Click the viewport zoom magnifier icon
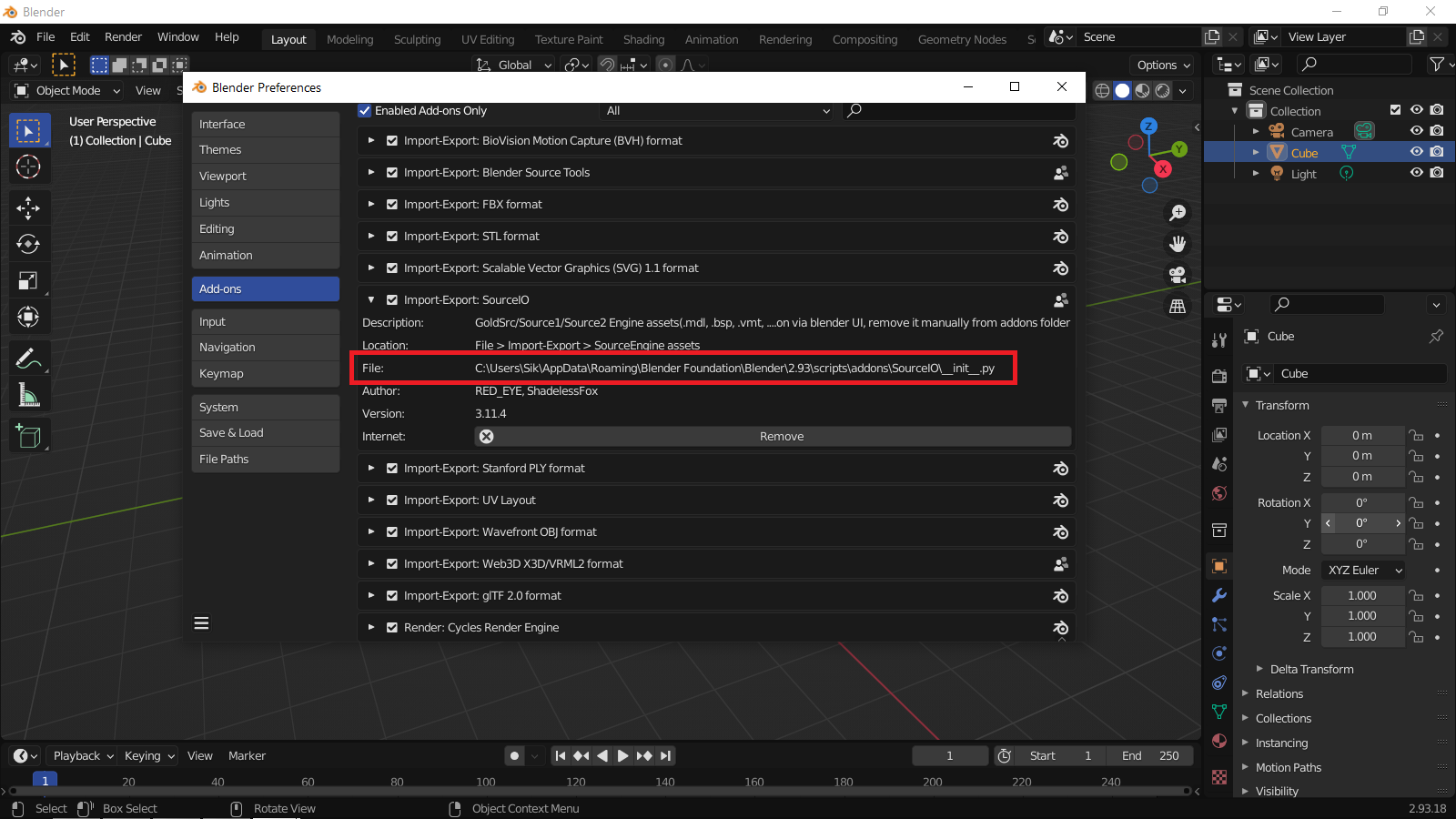The height and width of the screenshot is (819, 1456). pos(1178,213)
